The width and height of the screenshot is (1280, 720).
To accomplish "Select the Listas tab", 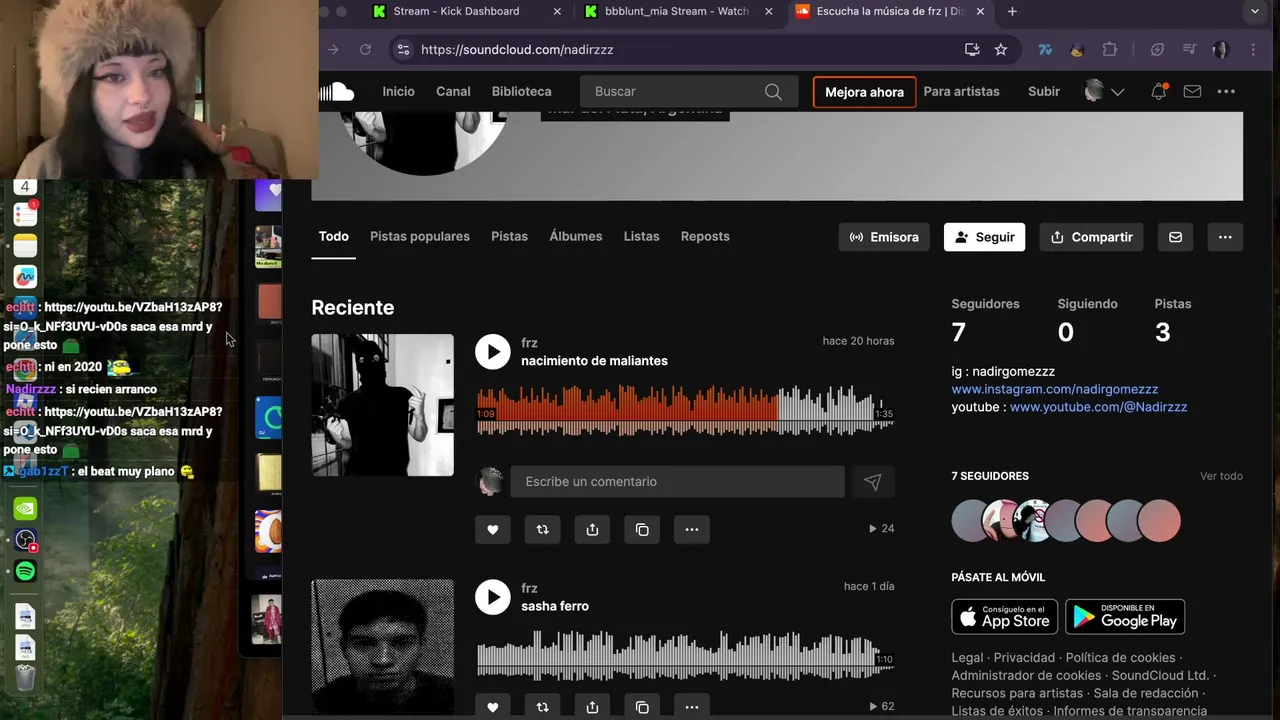I will click(x=641, y=236).
